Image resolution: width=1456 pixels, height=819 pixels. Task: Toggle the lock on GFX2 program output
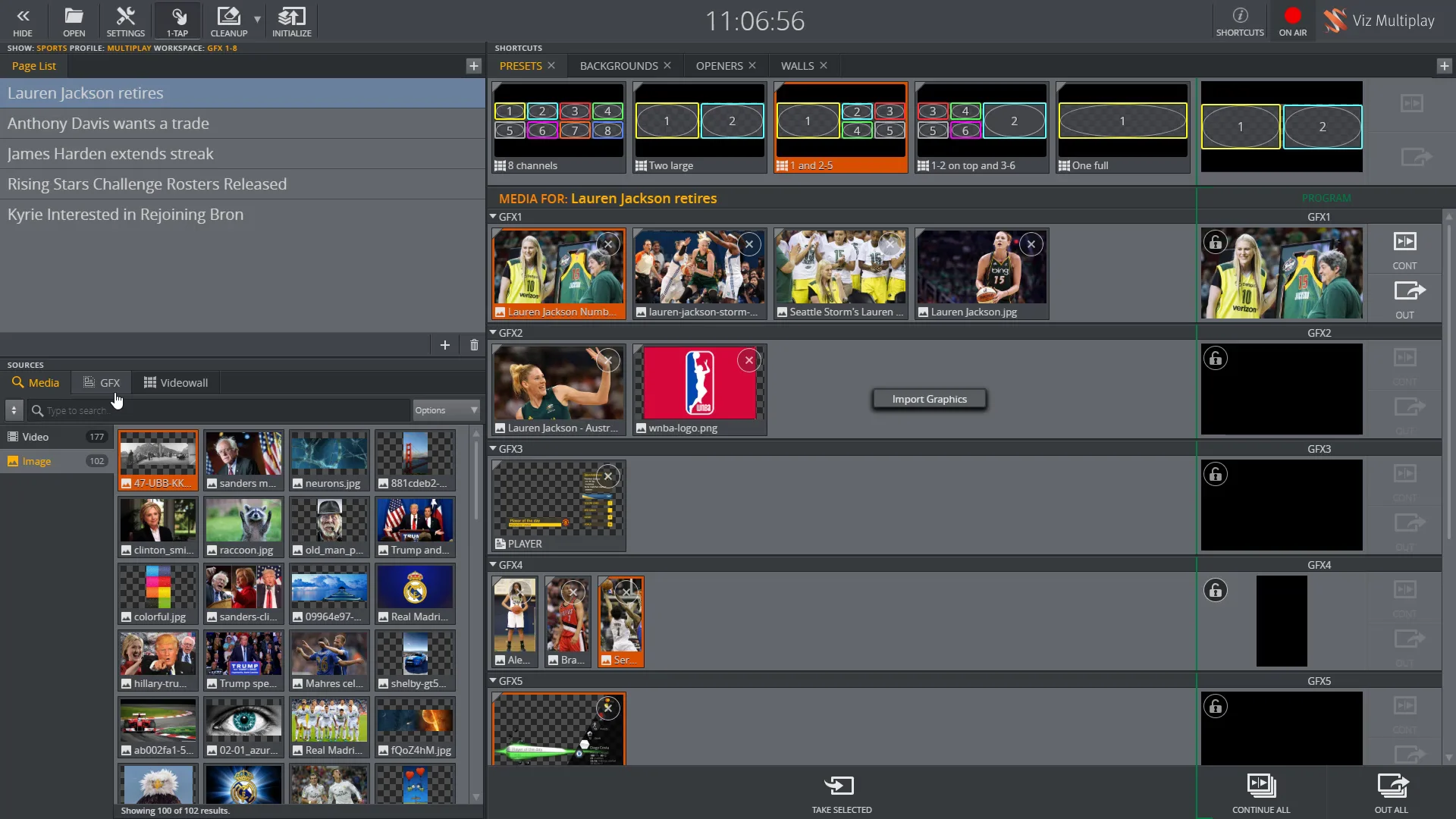point(1216,357)
